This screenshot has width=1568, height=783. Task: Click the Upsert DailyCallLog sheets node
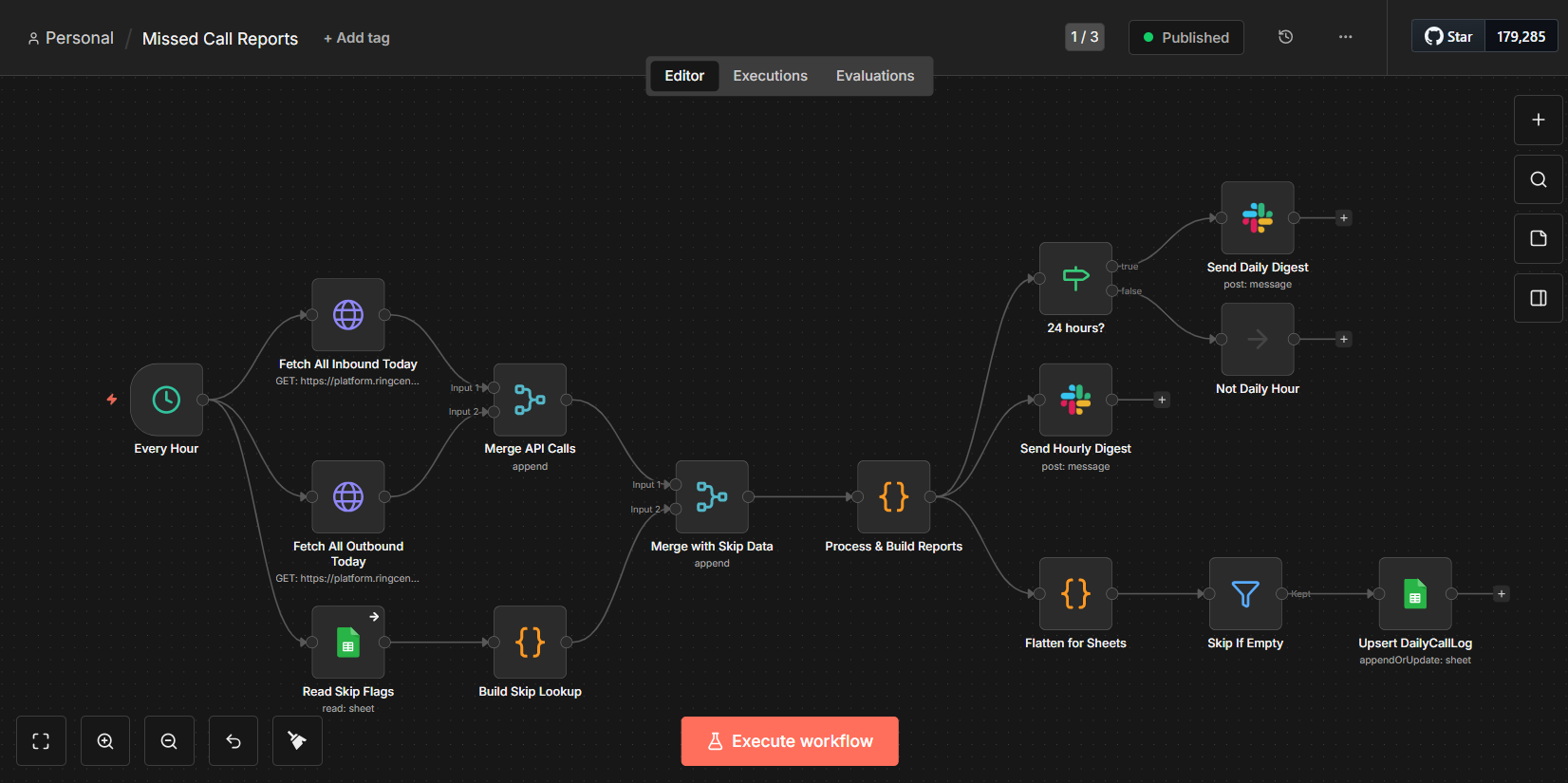click(1414, 594)
